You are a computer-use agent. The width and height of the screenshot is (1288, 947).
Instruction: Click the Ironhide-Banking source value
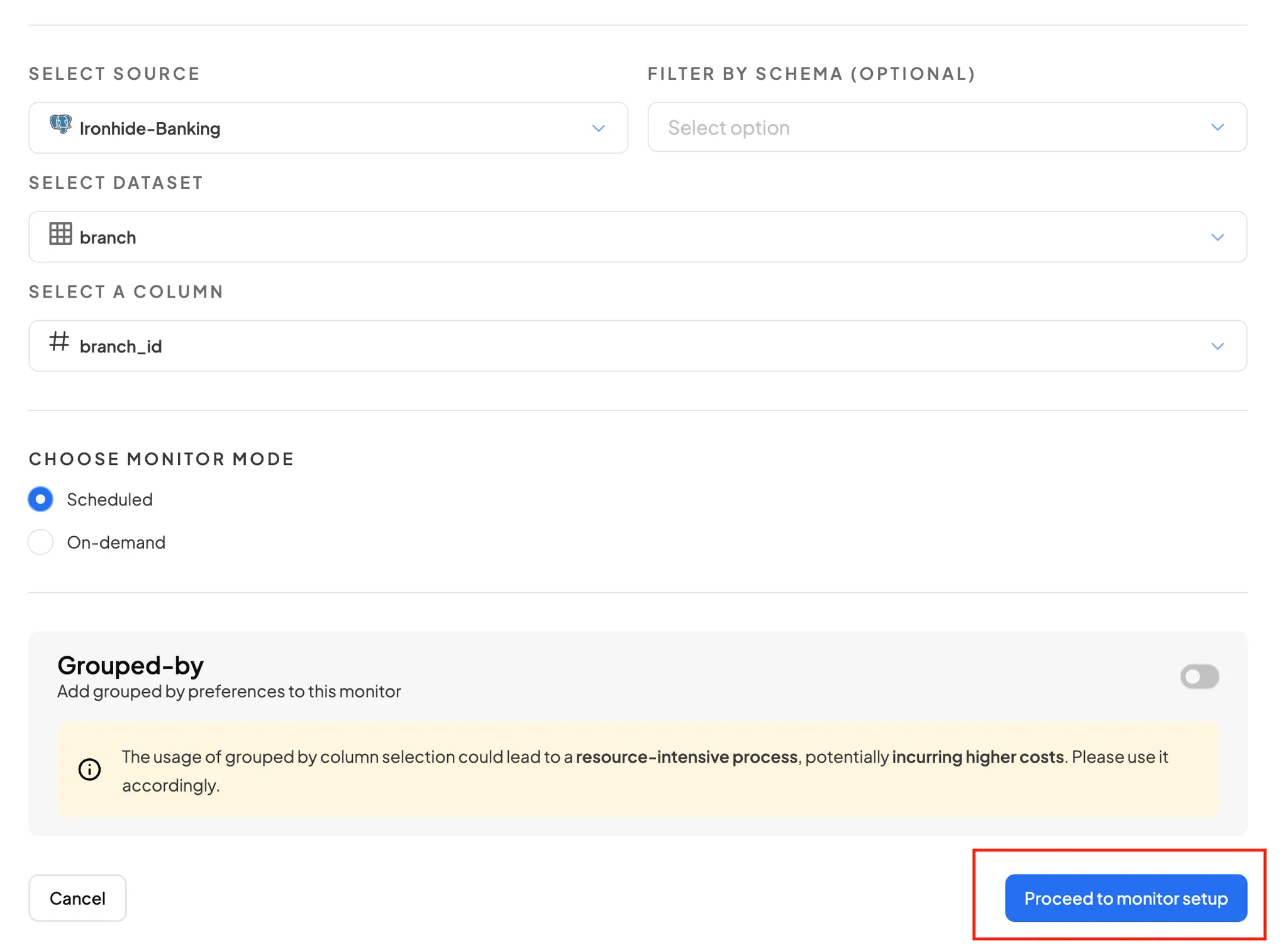pos(150,129)
